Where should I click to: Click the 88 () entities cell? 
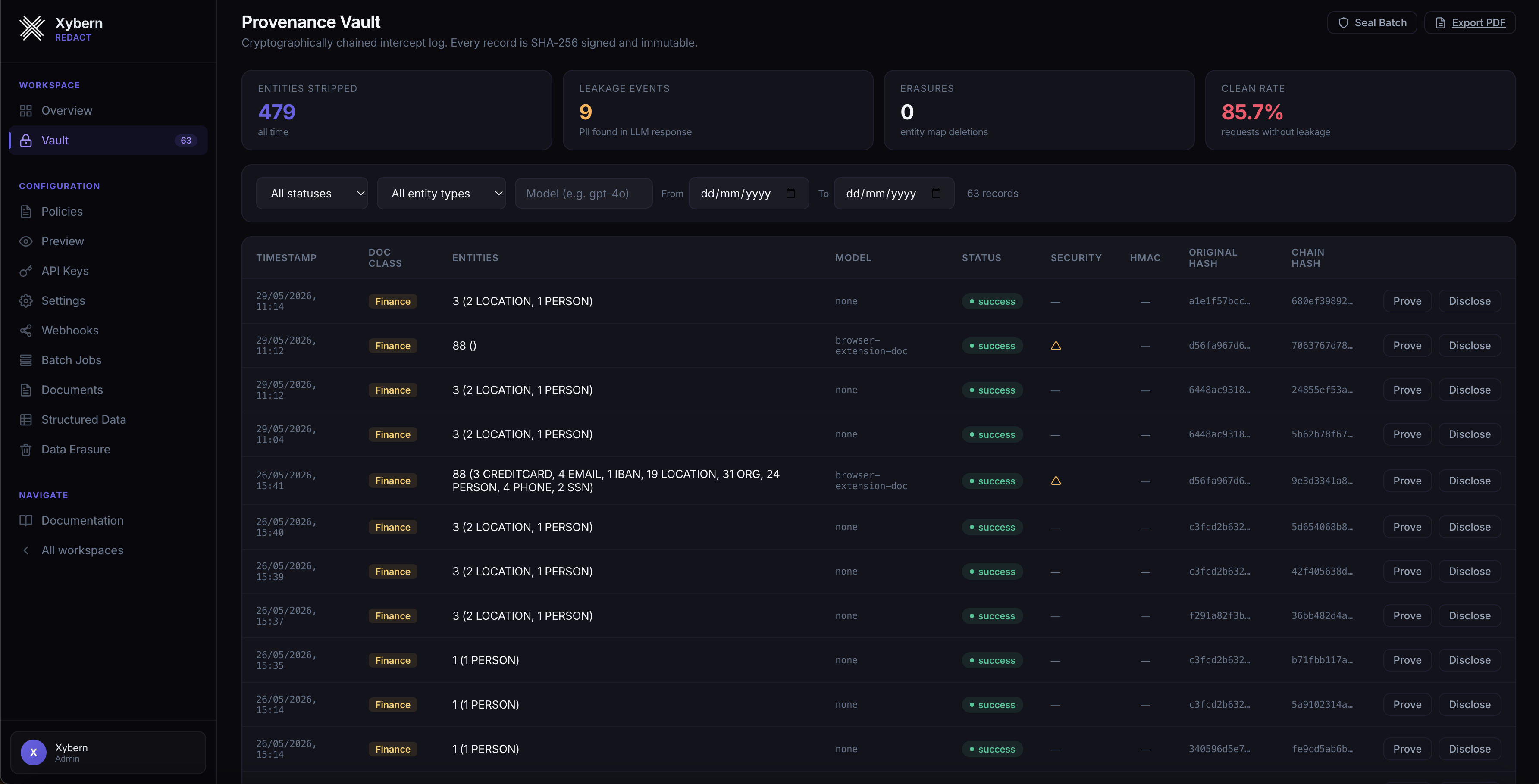464,346
